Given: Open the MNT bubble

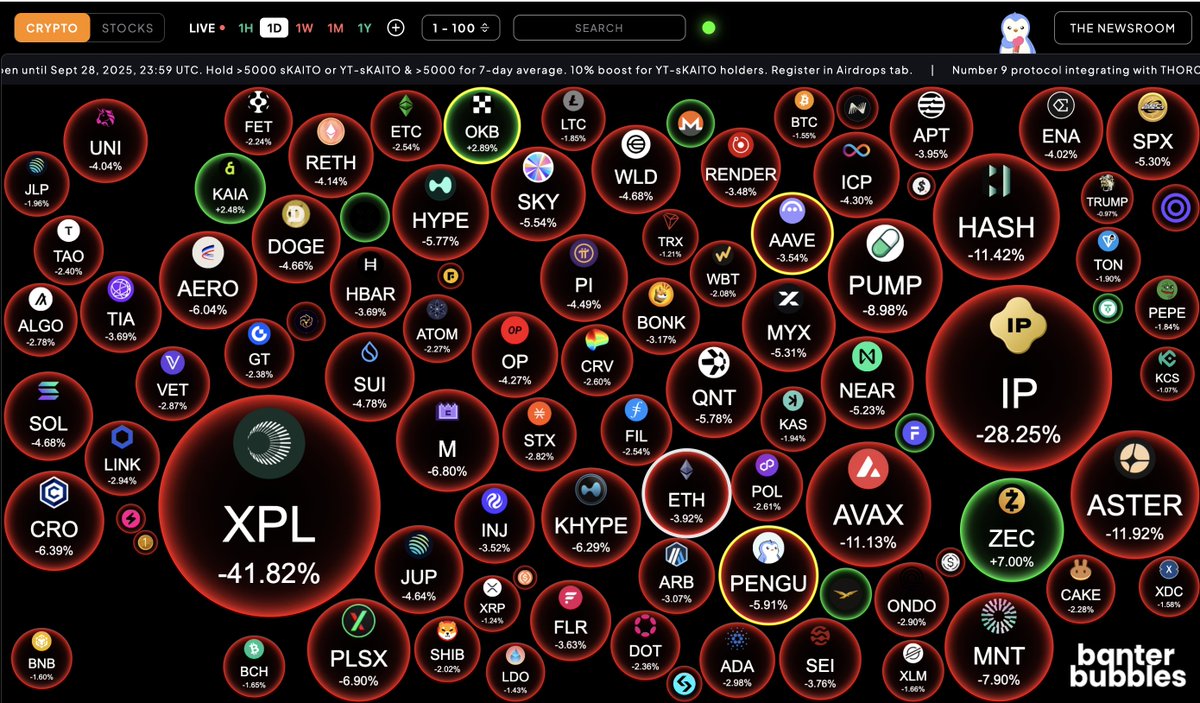Looking at the screenshot, I should click(x=998, y=647).
